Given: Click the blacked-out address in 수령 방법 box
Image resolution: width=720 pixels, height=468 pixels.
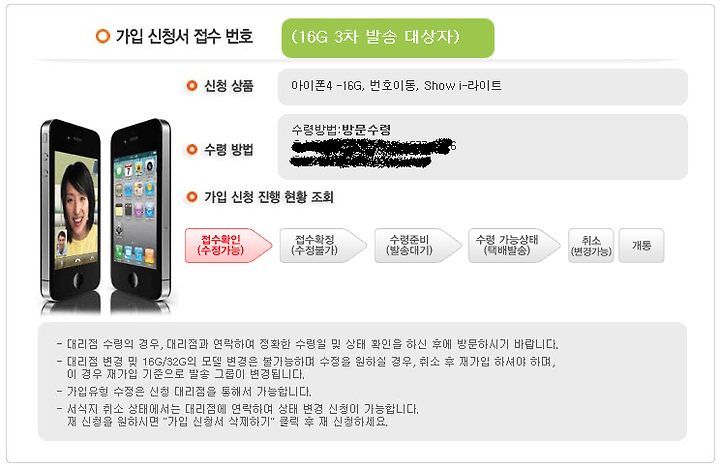Looking at the screenshot, I should (x=372, y=152).
